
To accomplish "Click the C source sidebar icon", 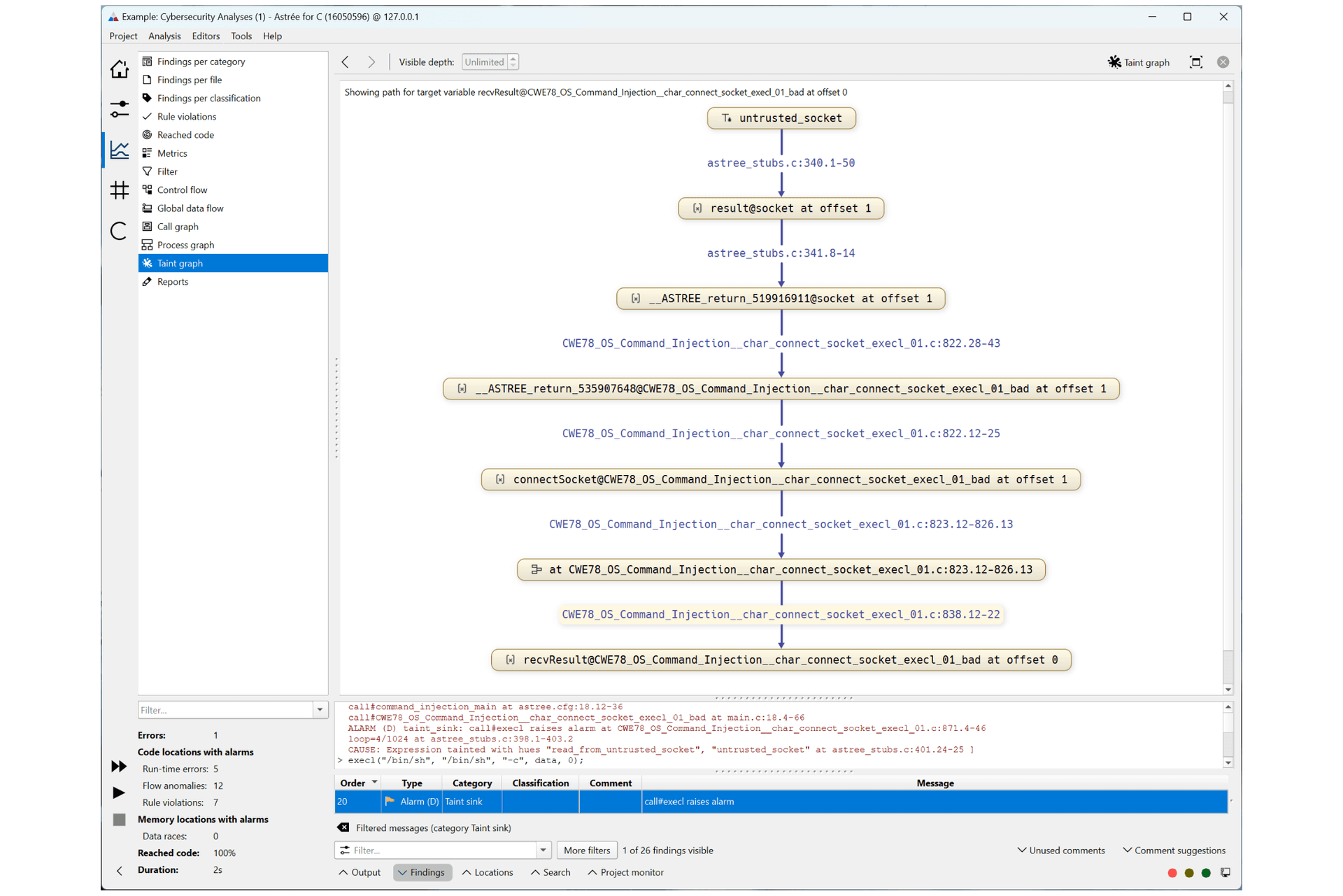I will pyautogui.click(x=119, y=231).
